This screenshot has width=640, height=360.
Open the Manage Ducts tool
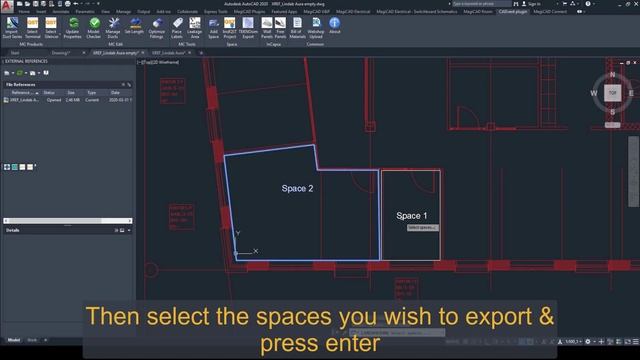pyautogui.click(x=113, y=28)
